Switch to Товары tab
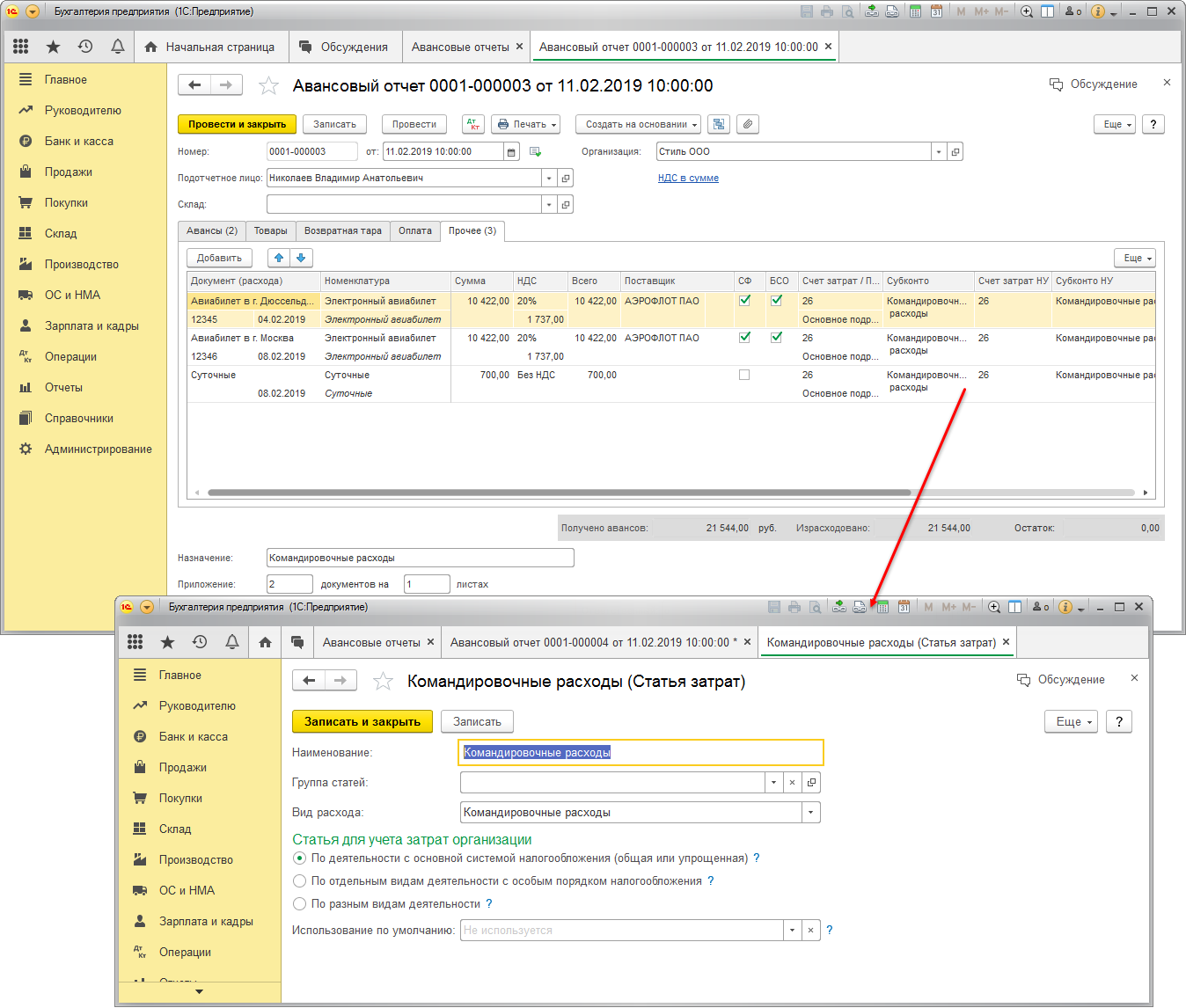The height and width of the screenshot is (1008, 1186). [270, 230]
